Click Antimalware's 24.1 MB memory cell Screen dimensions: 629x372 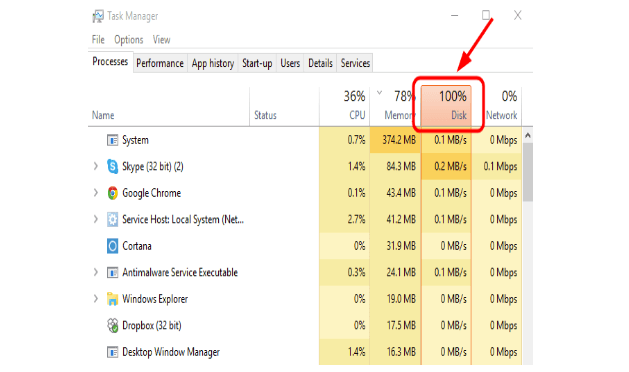coord(395,272)
